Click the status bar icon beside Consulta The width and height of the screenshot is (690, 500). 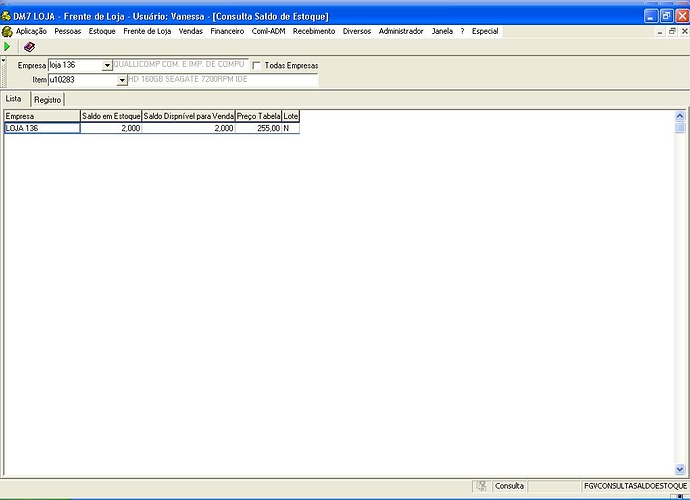point(481,486)
